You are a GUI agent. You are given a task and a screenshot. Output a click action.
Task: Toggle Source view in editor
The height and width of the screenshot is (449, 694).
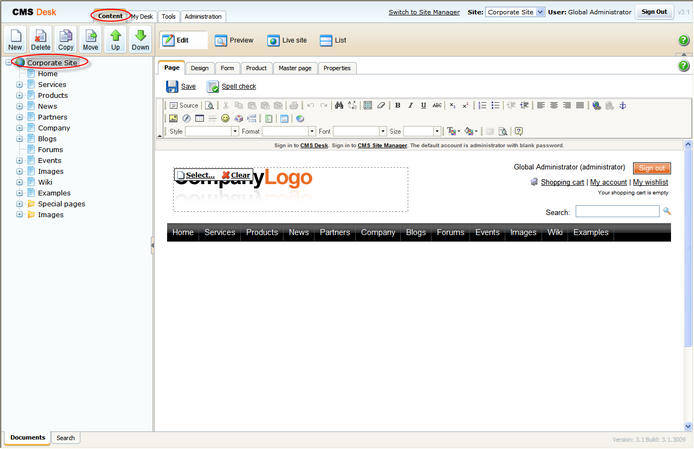coord(184,105)
